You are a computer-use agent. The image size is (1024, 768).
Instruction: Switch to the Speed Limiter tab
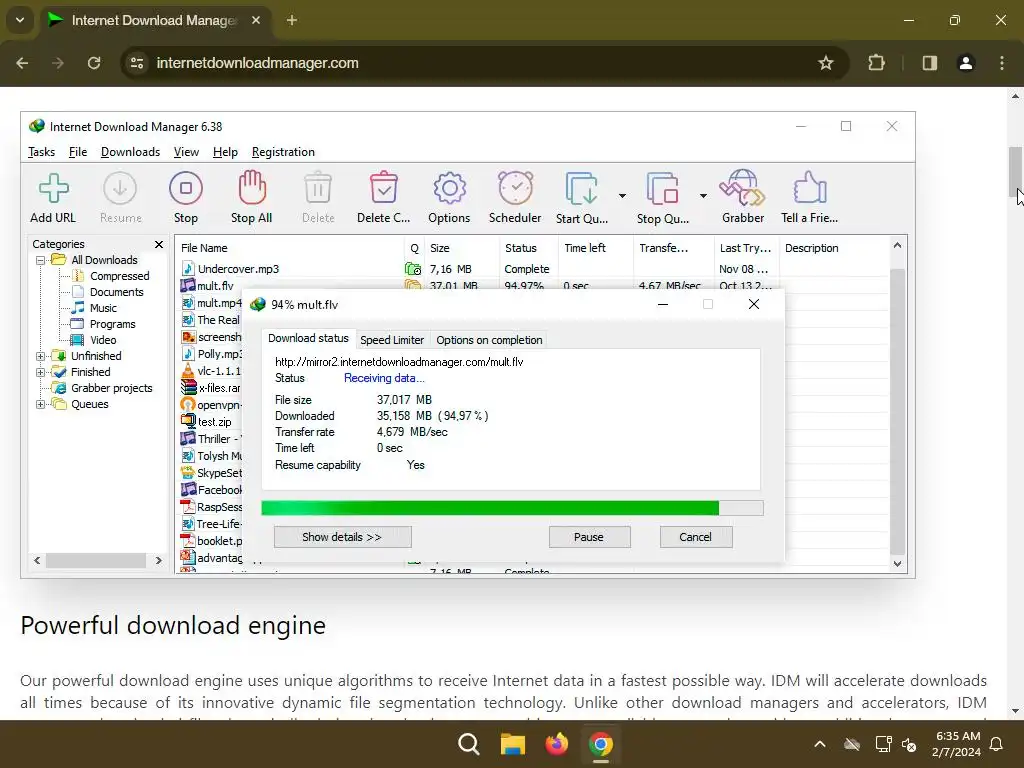(392, 340)
